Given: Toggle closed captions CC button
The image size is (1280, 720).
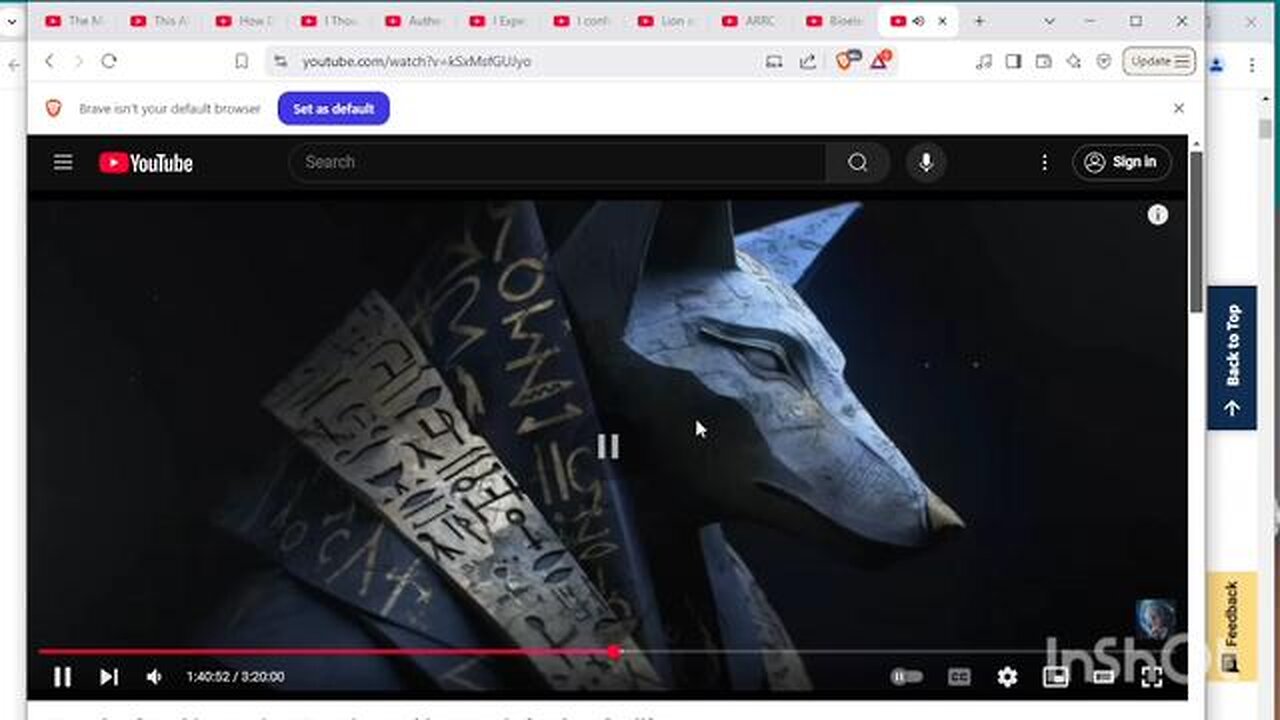Looking at the screenshot, I should point(959,677).
